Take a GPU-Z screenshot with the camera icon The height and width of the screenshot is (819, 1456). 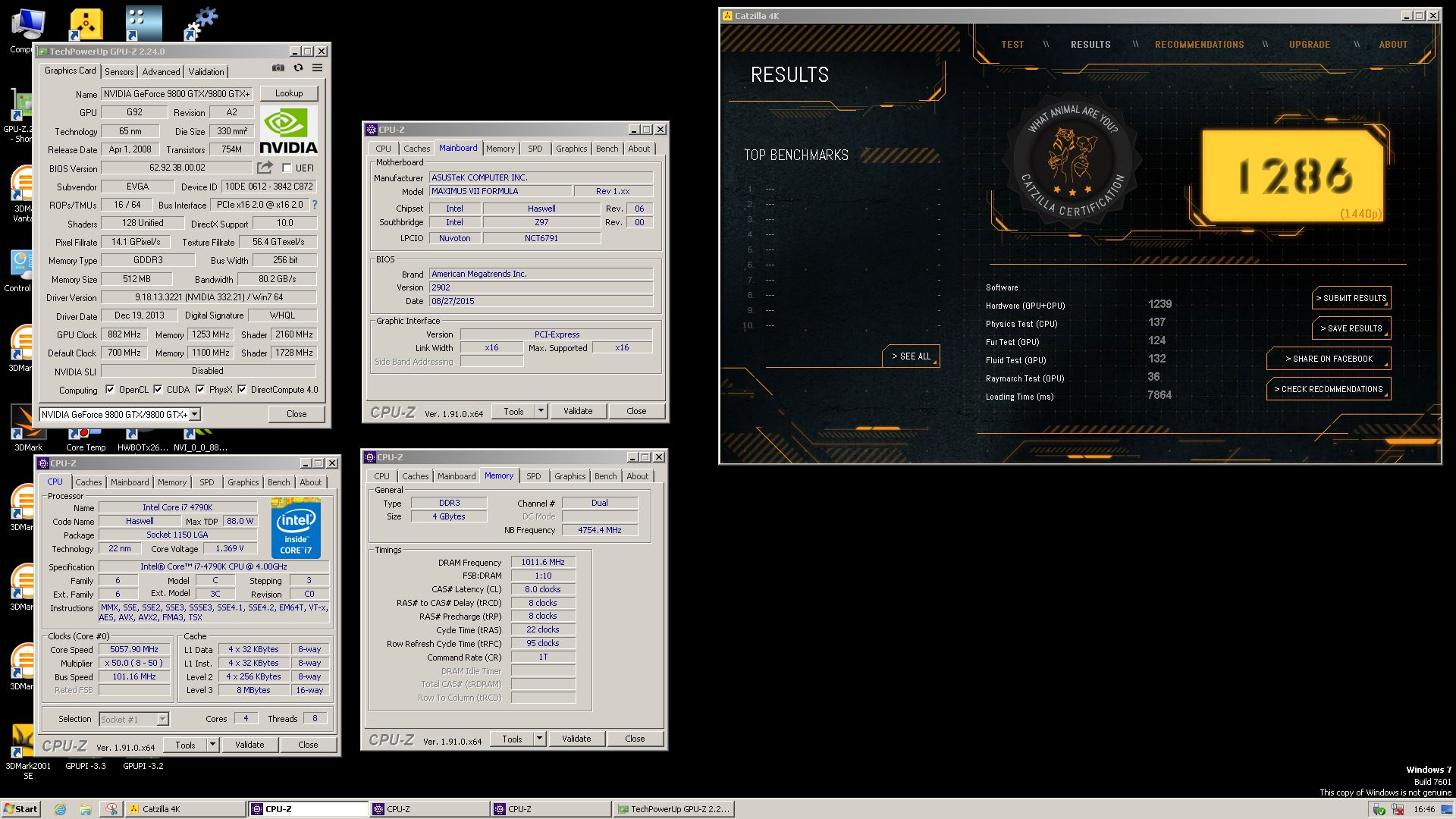point(278,67)
